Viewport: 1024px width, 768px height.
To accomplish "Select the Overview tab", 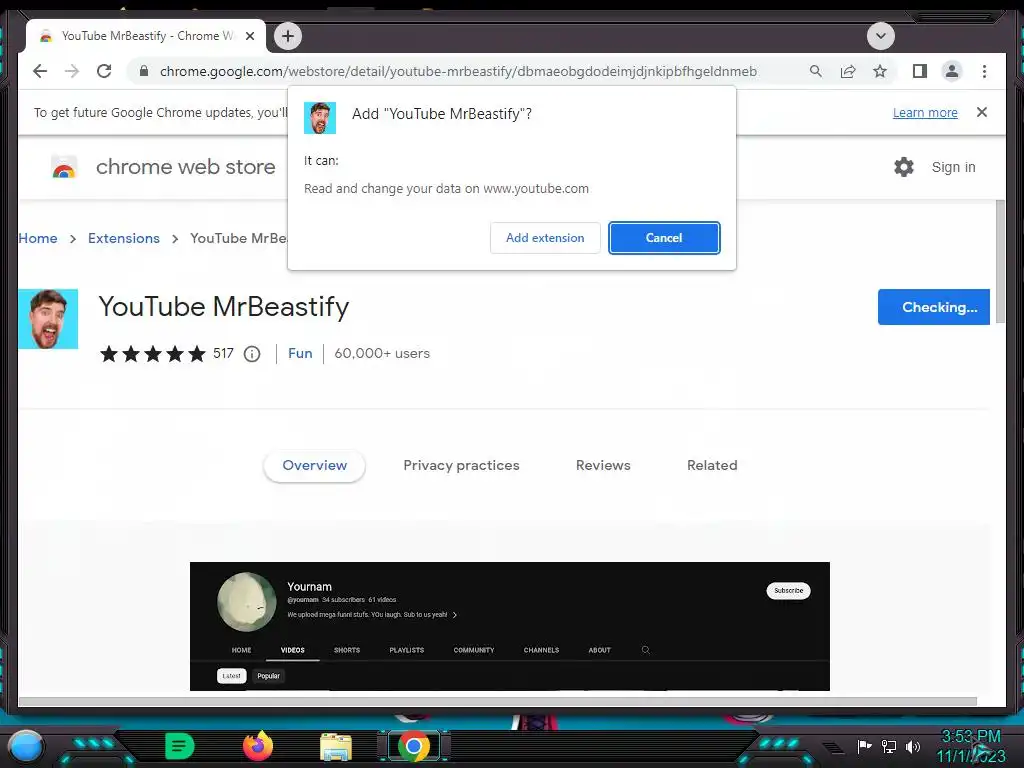I will coord(315,465).
